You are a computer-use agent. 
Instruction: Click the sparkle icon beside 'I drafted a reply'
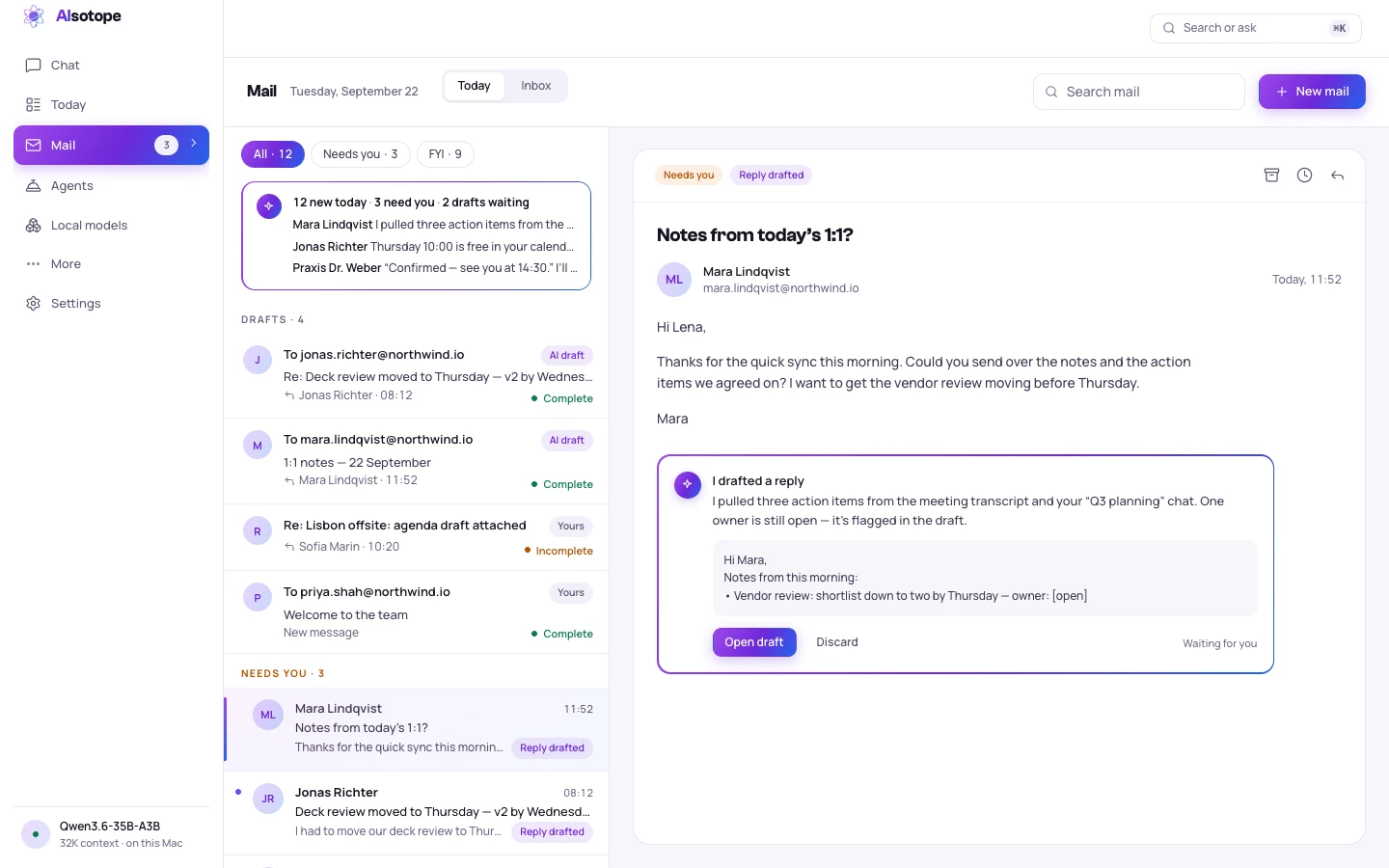687,484
